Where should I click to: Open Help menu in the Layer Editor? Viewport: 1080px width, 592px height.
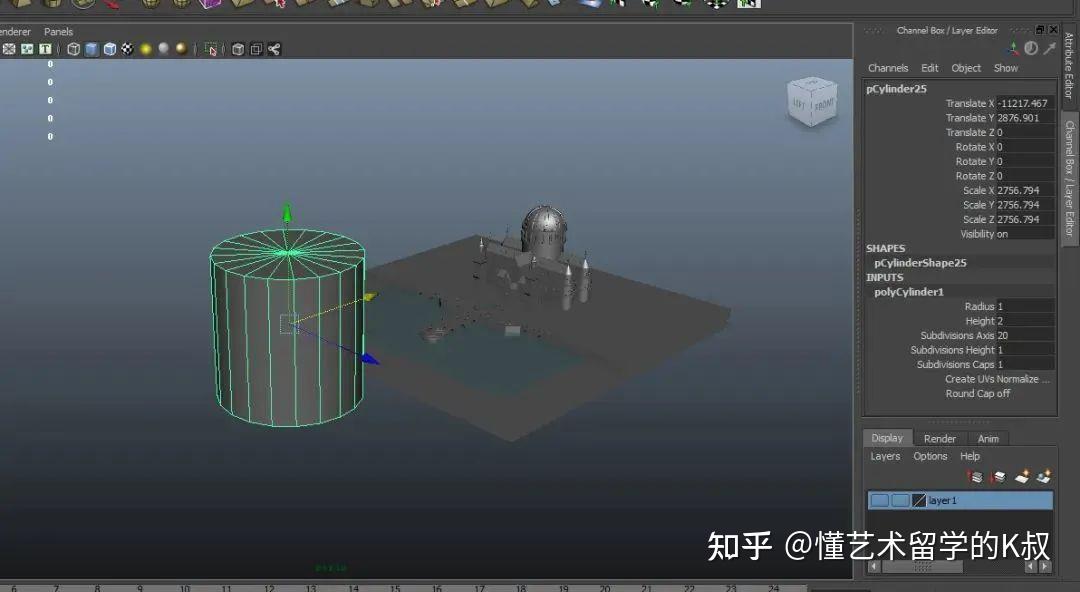pos(970,456)
